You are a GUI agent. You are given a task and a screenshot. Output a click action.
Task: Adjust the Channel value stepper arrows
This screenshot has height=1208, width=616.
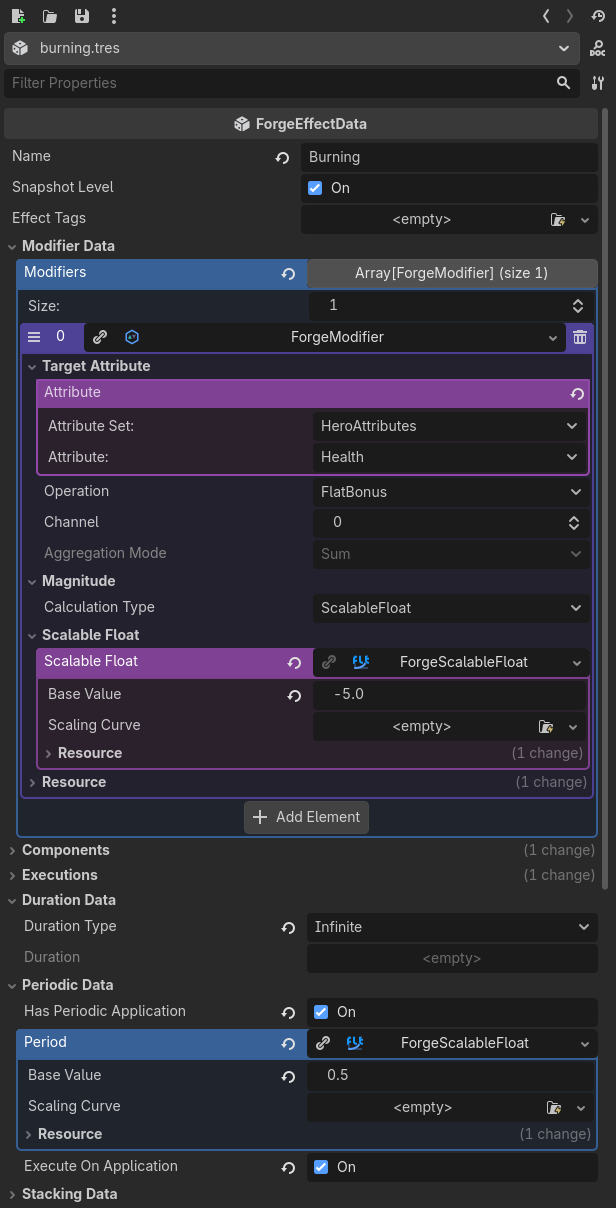pyautogui.click(x=574, y=523)
